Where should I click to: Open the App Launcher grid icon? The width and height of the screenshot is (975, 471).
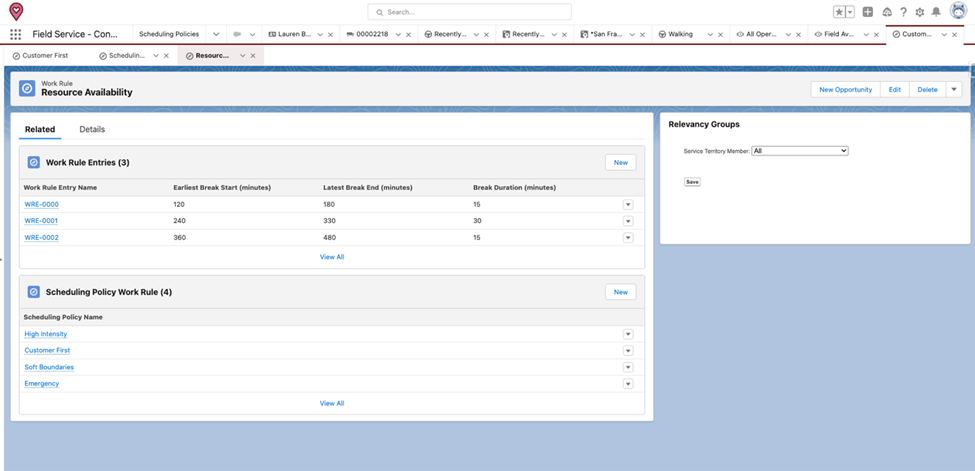(x=15, y=34)
